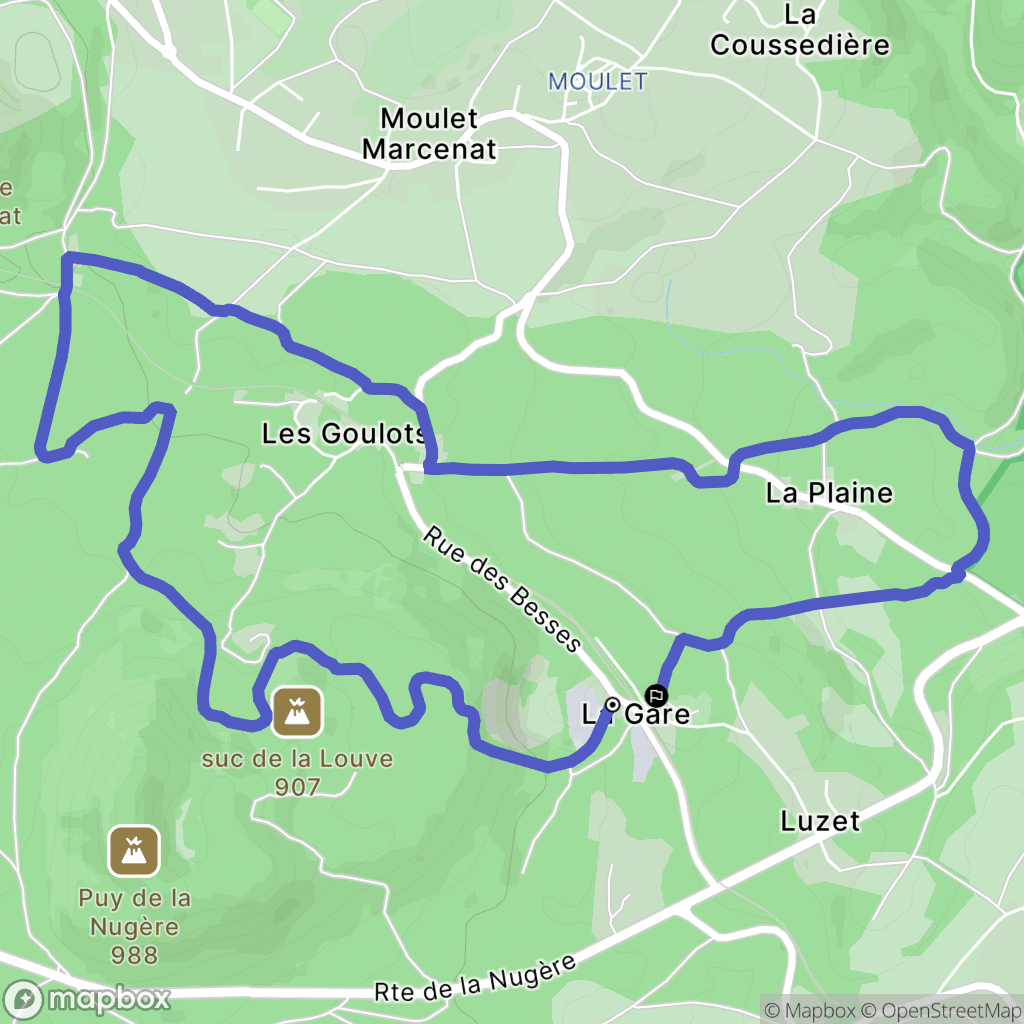The width and height of the screenshot is (1024, 1024).
Task: Open the Mapbox logo
Action: tap(86, 999)
